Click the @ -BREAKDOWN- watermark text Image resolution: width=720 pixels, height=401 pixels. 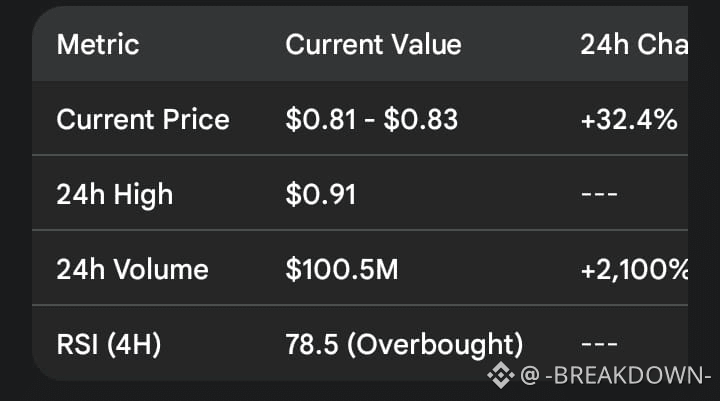[616, 375]
